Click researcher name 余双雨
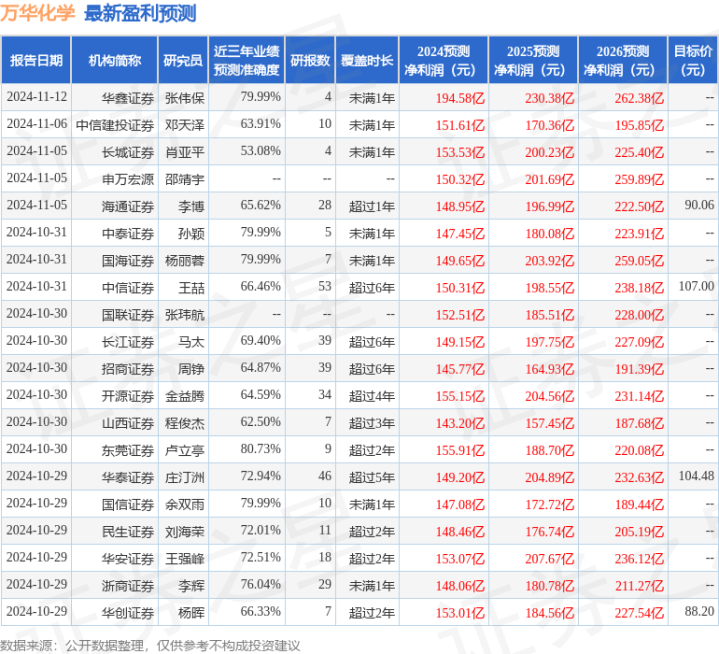This screenshot has height=654, width=719. pos(184,504)
